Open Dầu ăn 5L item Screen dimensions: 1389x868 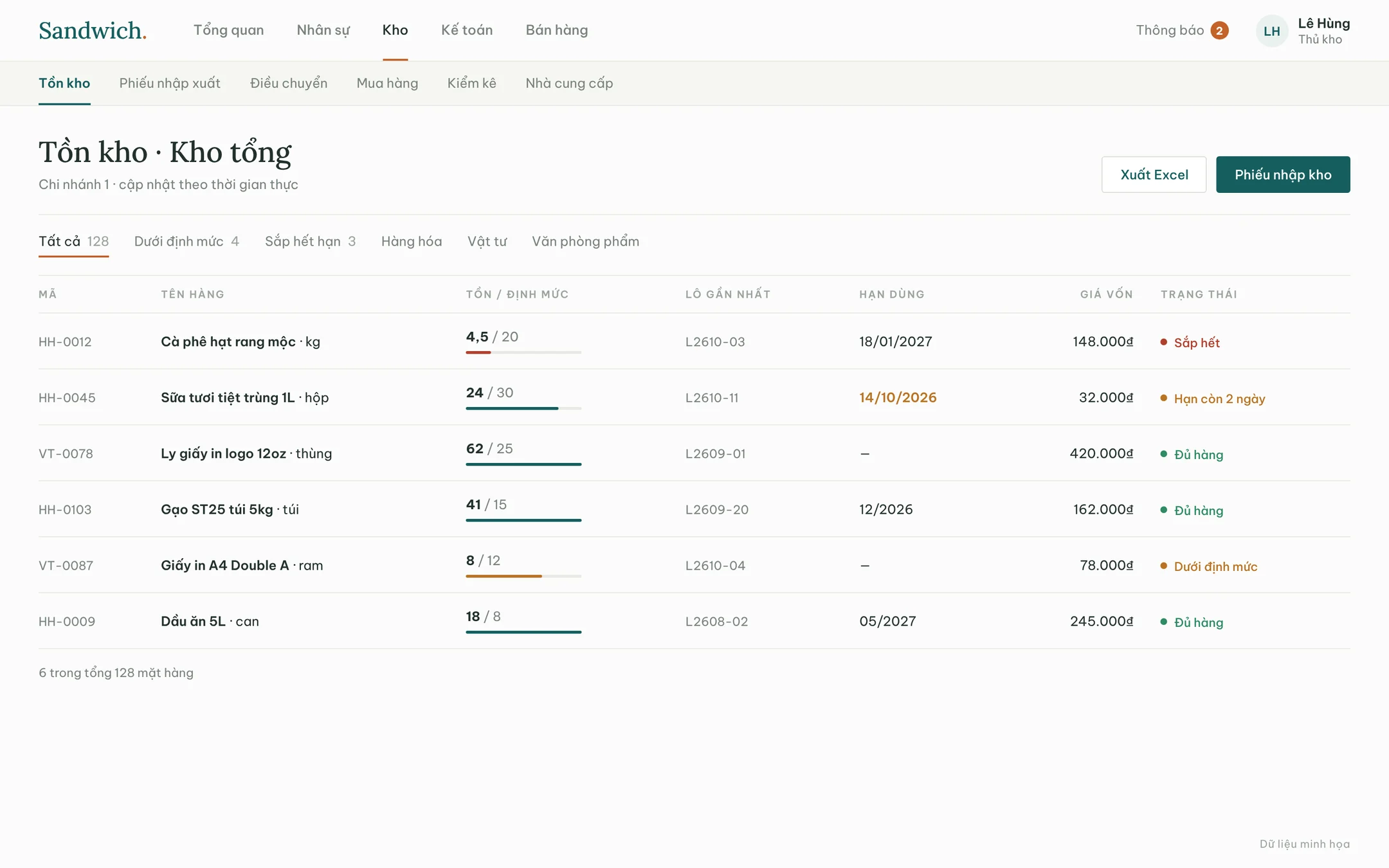pos(193,621)
